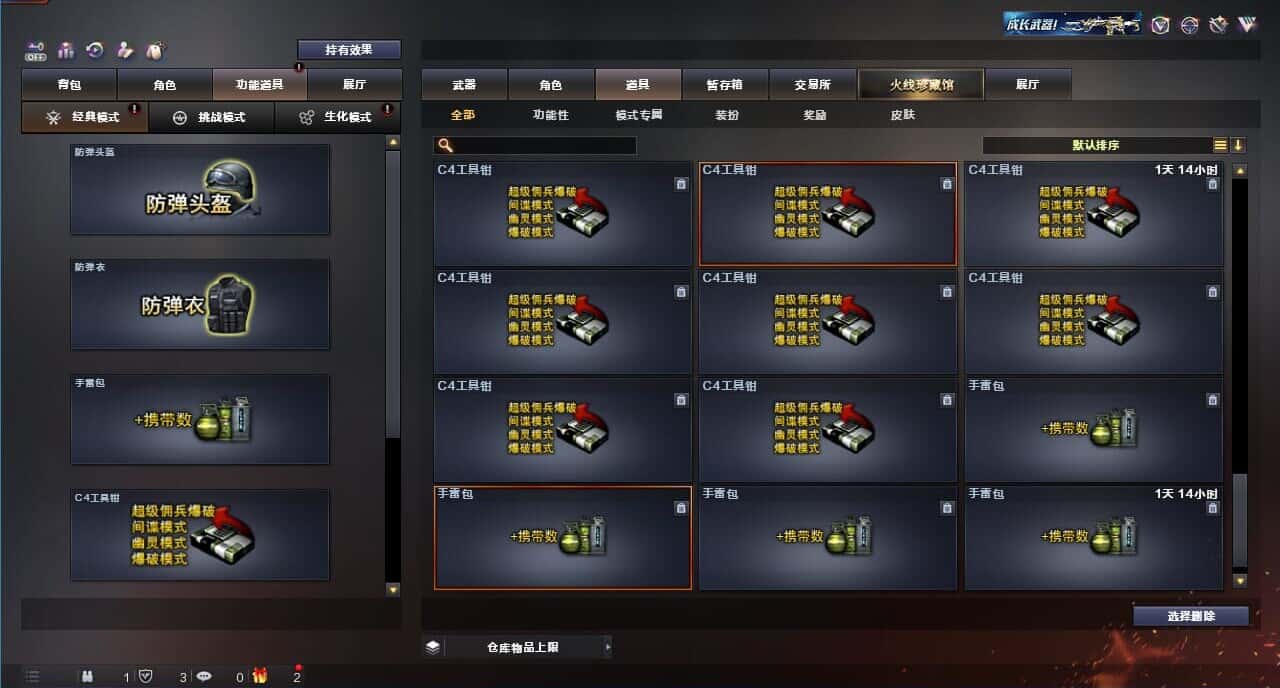Click the 持有效果 button

pyautogui.click(x=349, y=49)
